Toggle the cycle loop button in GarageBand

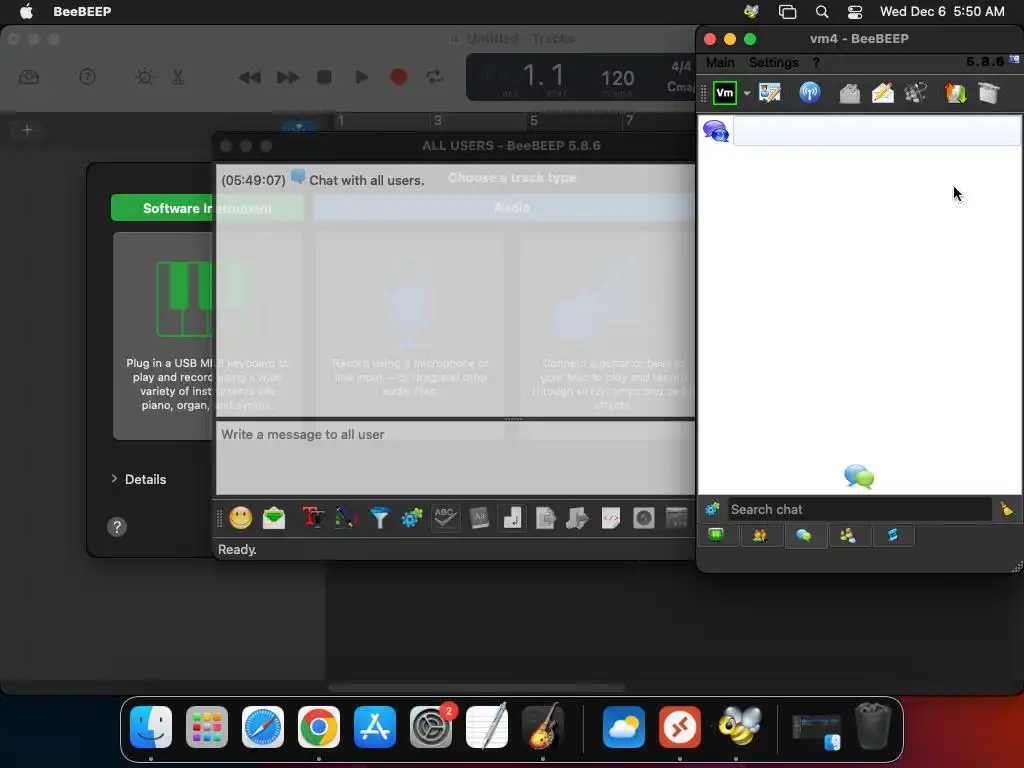tap(435, 77)
